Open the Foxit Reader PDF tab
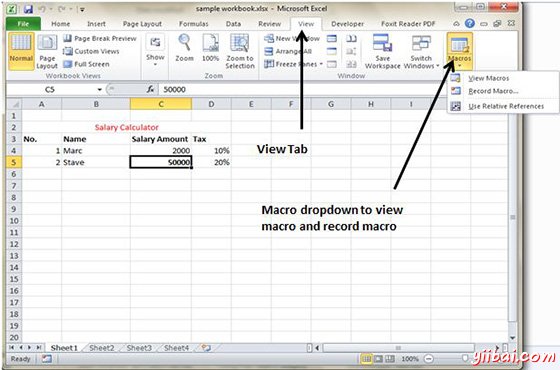 (x=408, y=24)
